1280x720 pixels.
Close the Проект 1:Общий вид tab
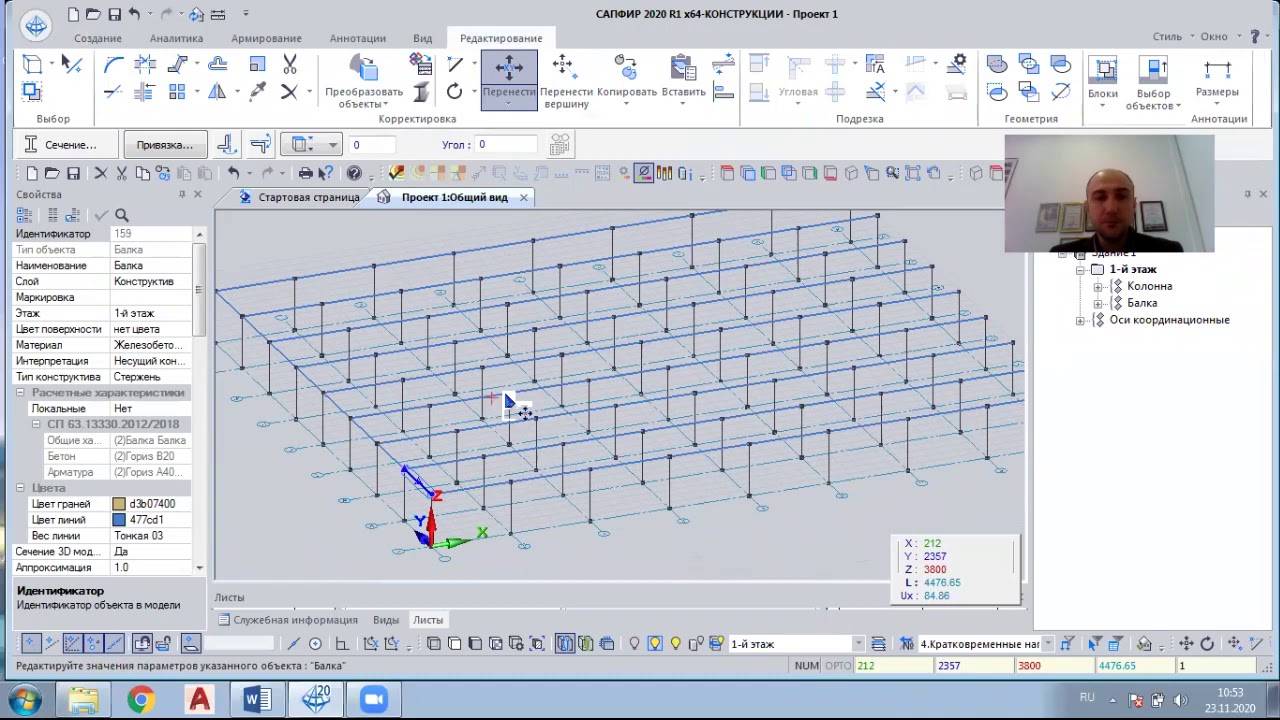pyautogui.click(x=523, y=197)
